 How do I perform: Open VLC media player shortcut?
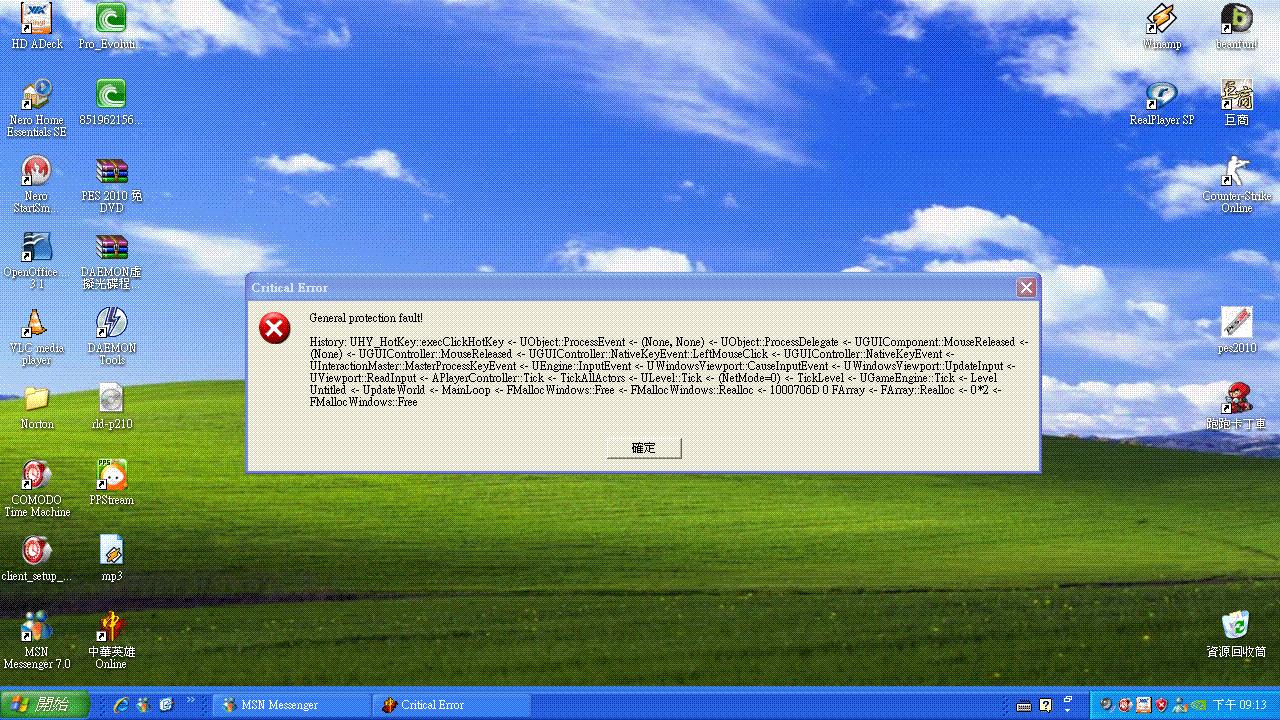click(x=37, y=337)
